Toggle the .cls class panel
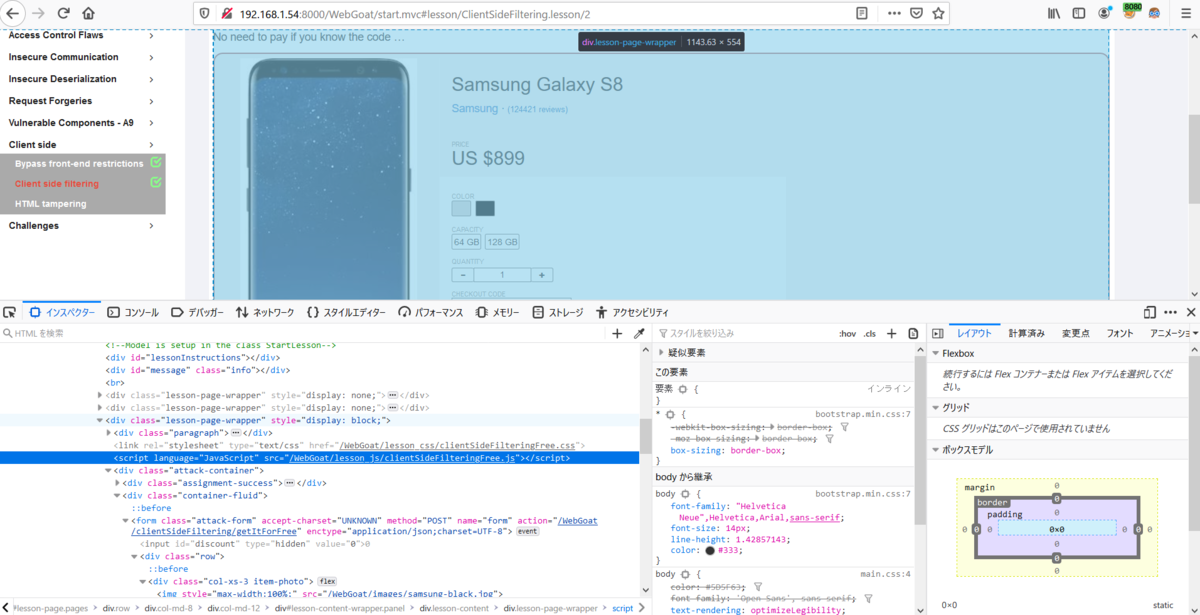1200x615 pixels. coord(870,333)
